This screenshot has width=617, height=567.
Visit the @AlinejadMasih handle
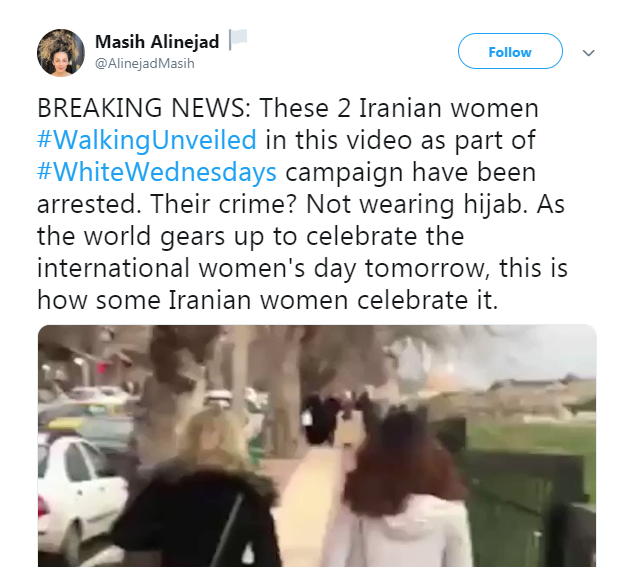[x=145, y=63]
